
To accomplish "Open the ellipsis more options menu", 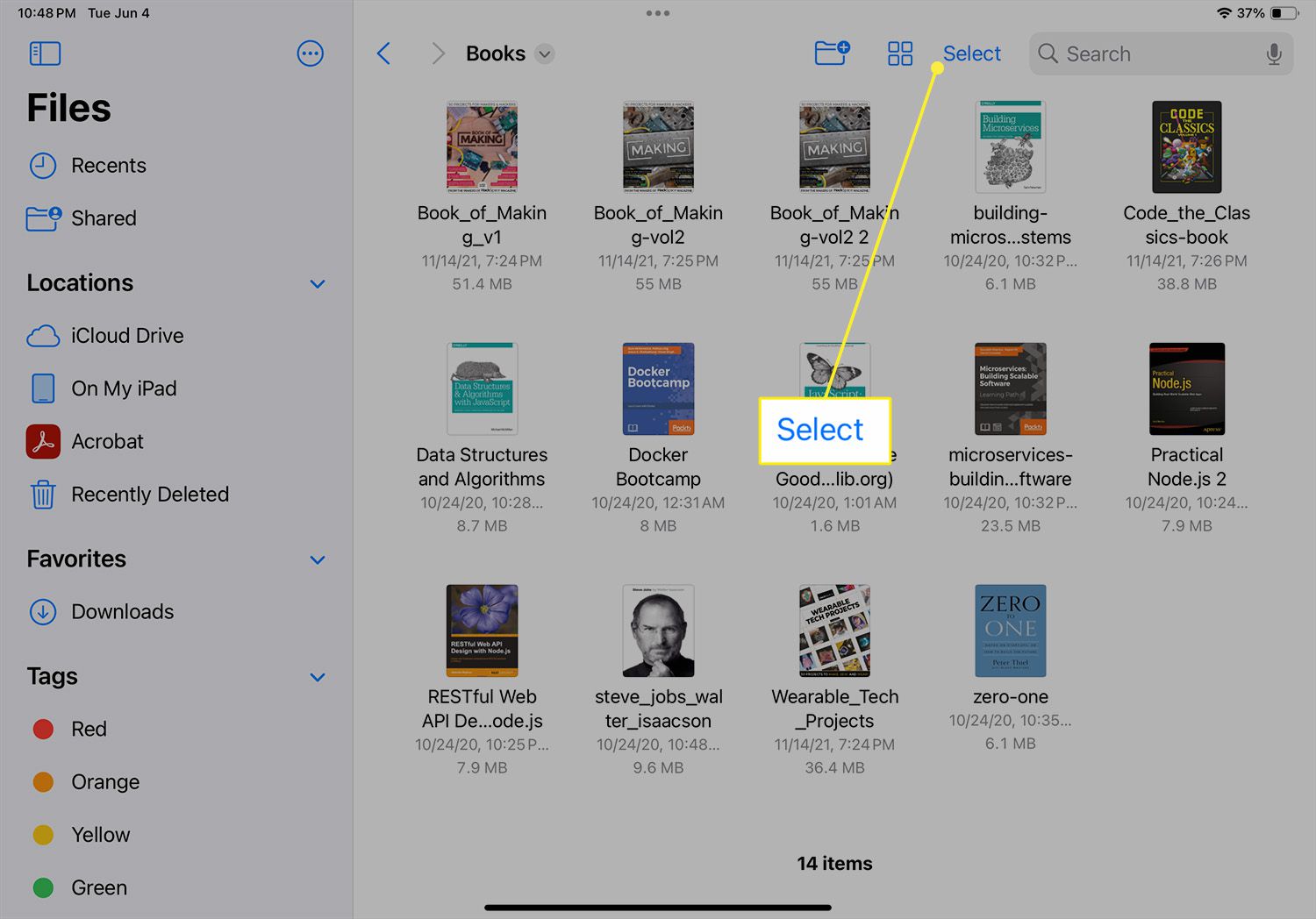I will tap(310, 53).
